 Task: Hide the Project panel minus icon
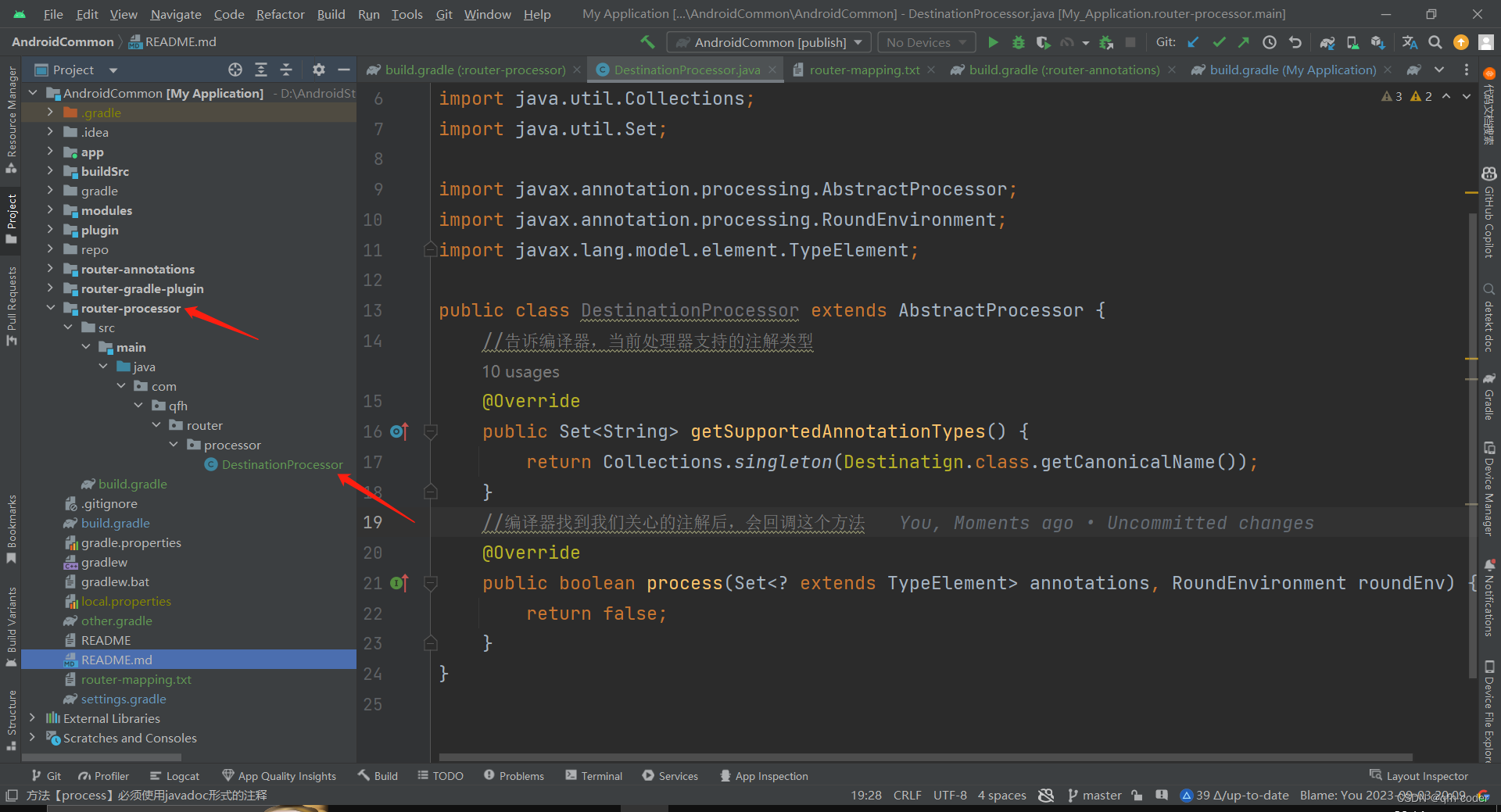click(343, 70)
